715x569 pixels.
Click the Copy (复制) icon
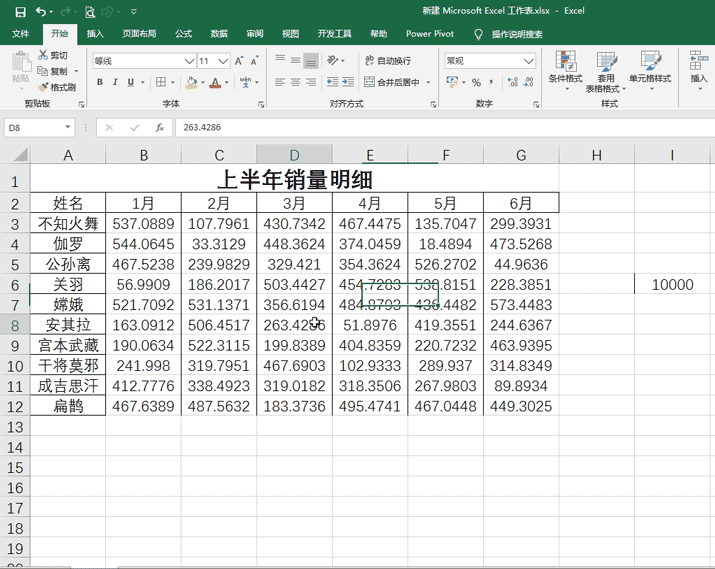(43, 71)
